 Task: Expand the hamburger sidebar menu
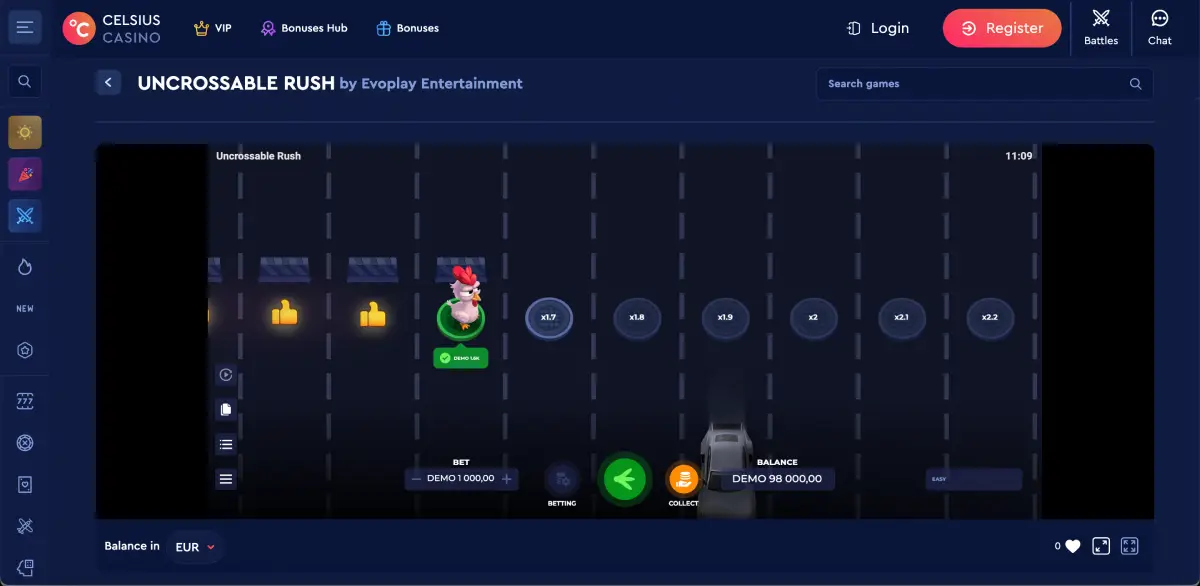[25, 28]
